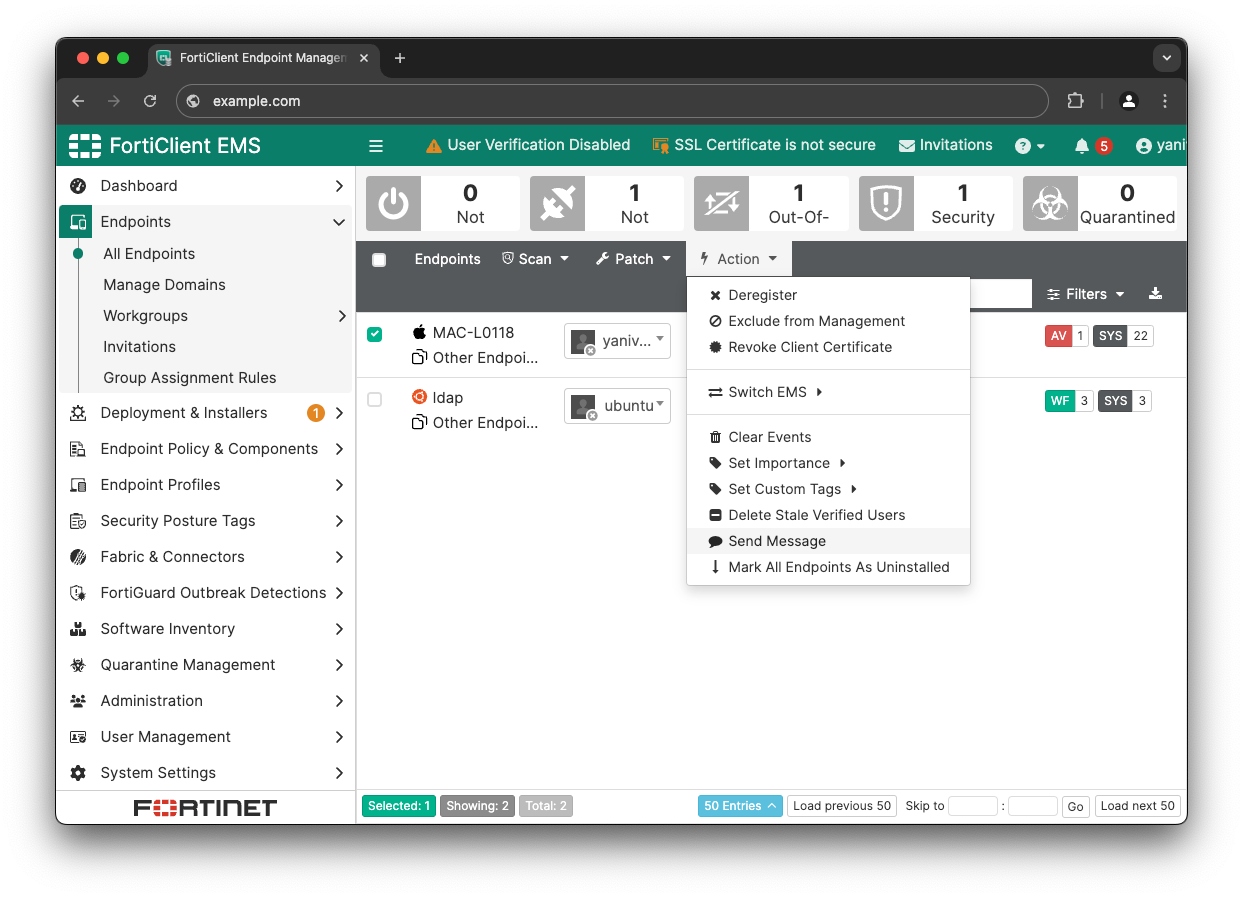Toggle the select-all endpoints checkbox
Viewport: 1243px width, 898px height.
point(379,258)
